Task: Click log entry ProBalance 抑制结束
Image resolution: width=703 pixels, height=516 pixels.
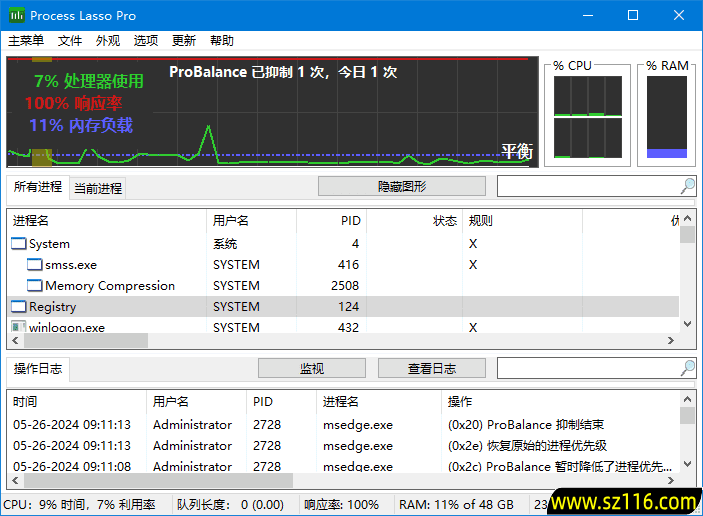Action: pyautogui.click(x=526, y=425)
